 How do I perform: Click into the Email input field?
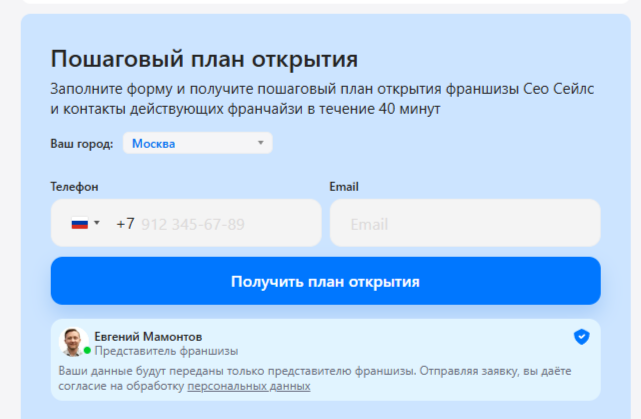[465, 224]
